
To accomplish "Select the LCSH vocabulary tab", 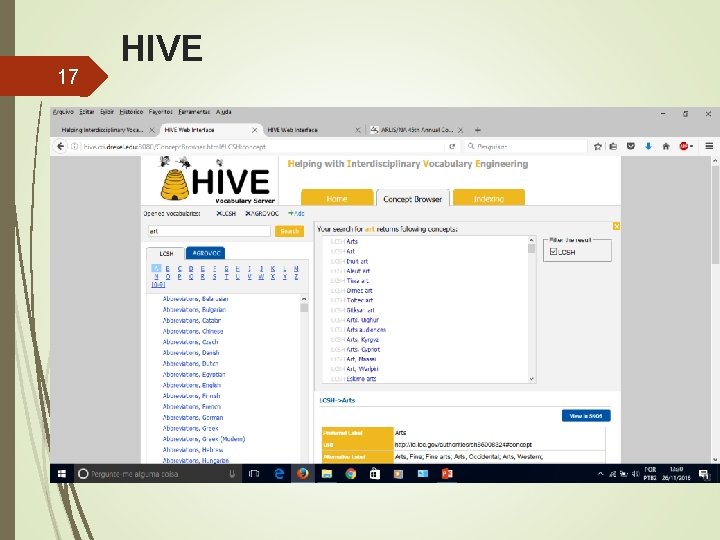I will [166, 253].
